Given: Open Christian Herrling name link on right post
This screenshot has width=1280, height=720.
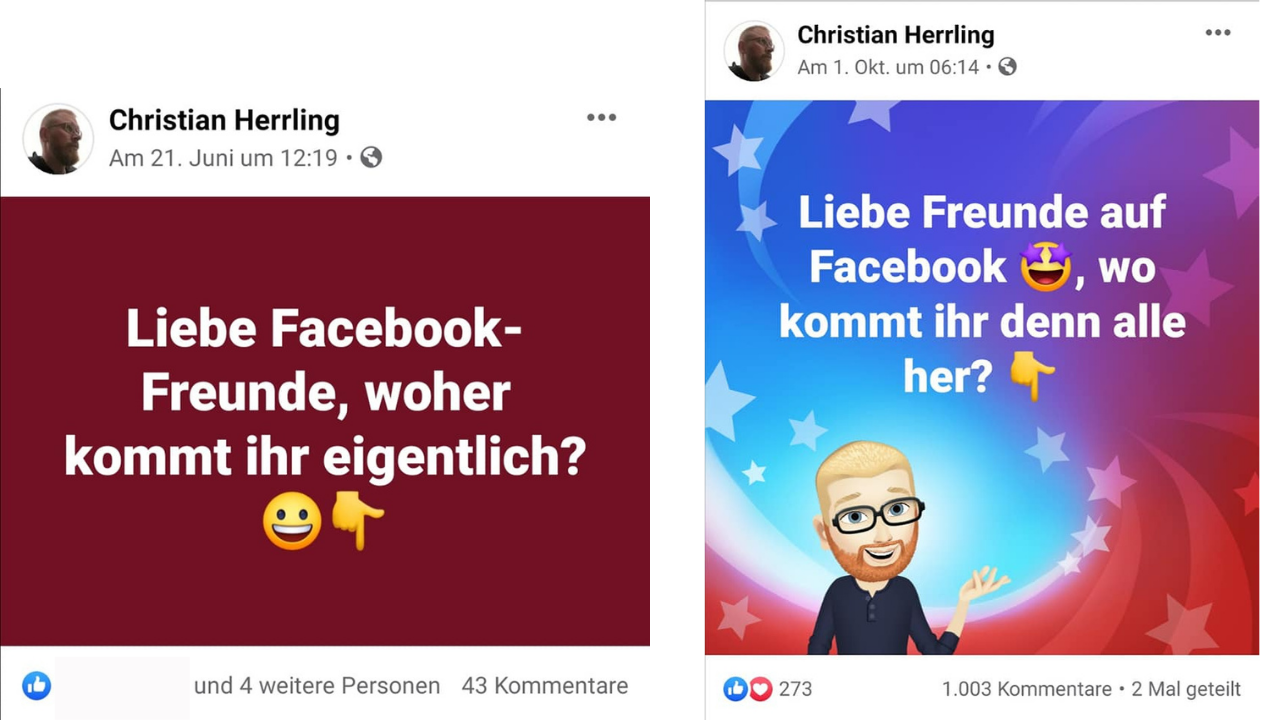Looking at the screenshot, I should 896,35.
